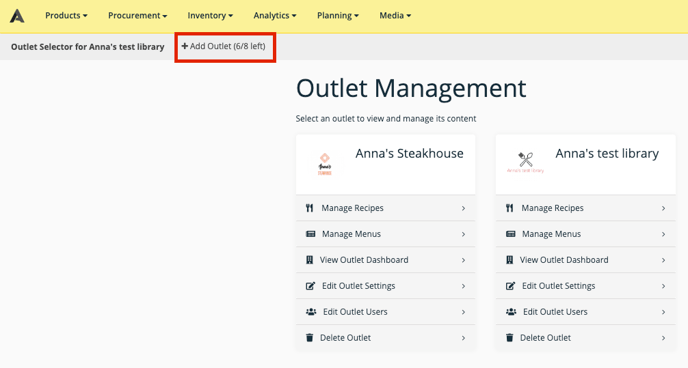Open Edit Outlet Settings for Anna's test library

pos(586,286)
